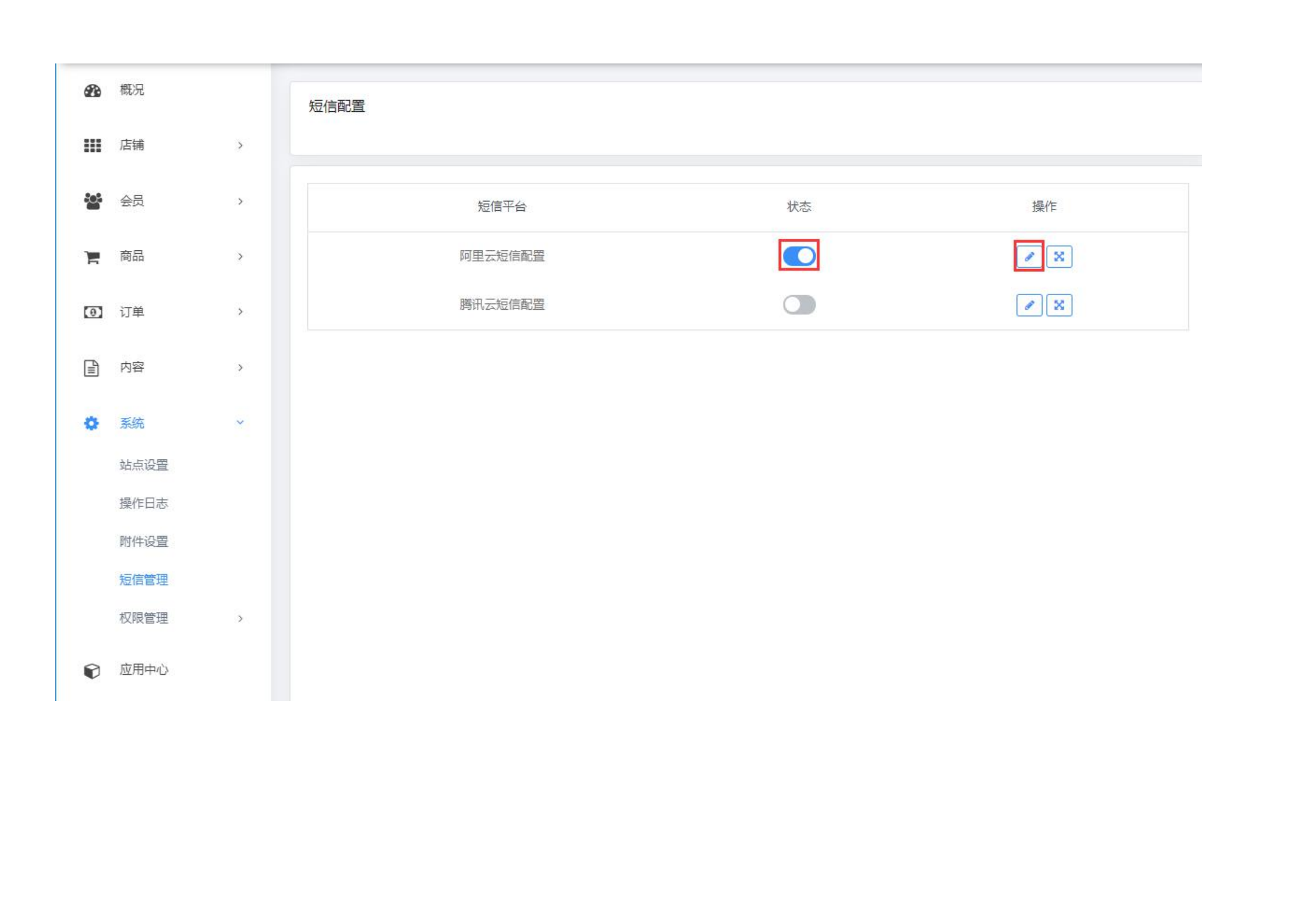The width and height of the screenshot is (1307, 924).
Task: Click the 短信配置 page title
Action: point(337,107)
